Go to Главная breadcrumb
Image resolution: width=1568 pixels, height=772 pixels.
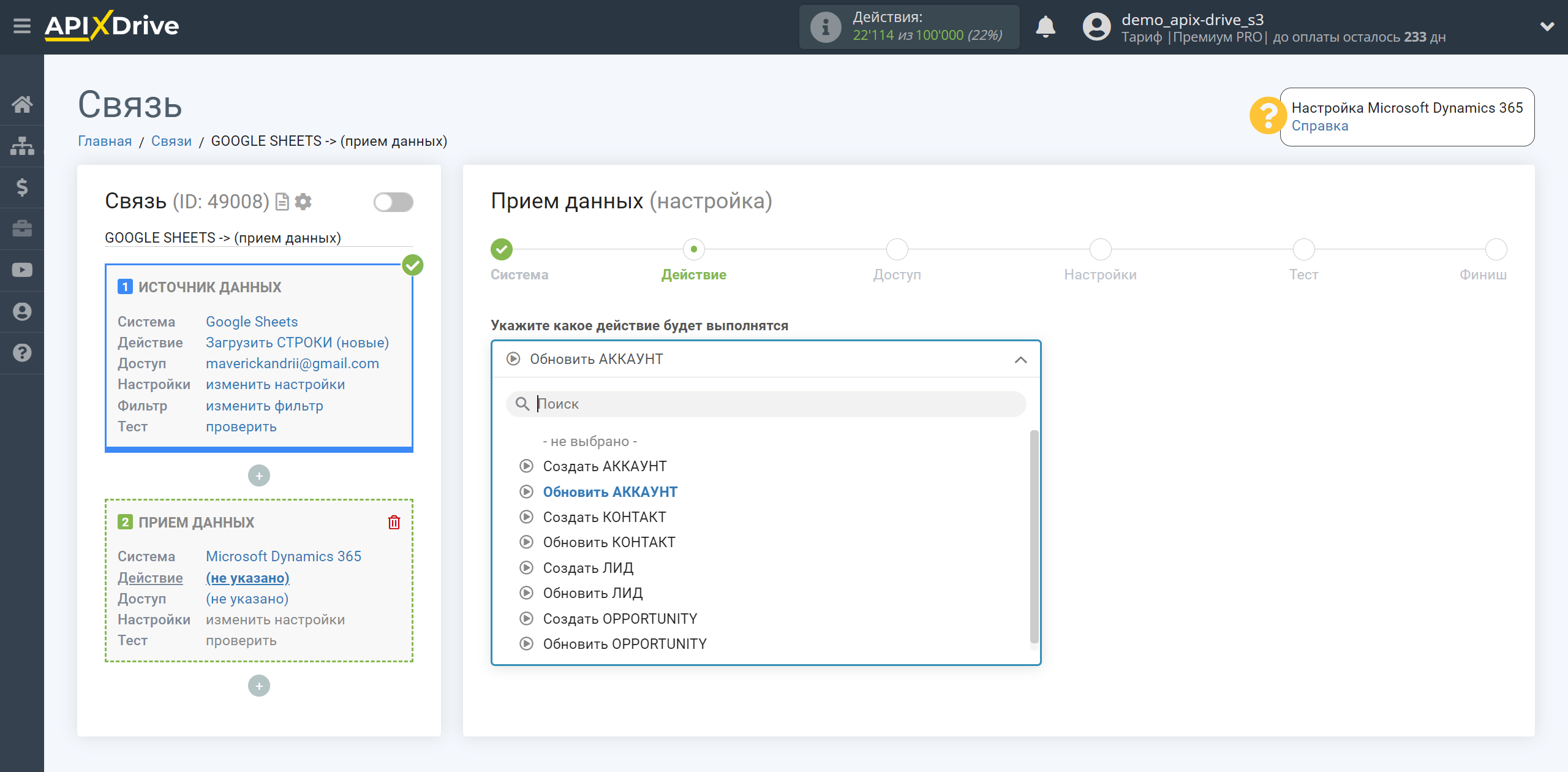point(105,141)
